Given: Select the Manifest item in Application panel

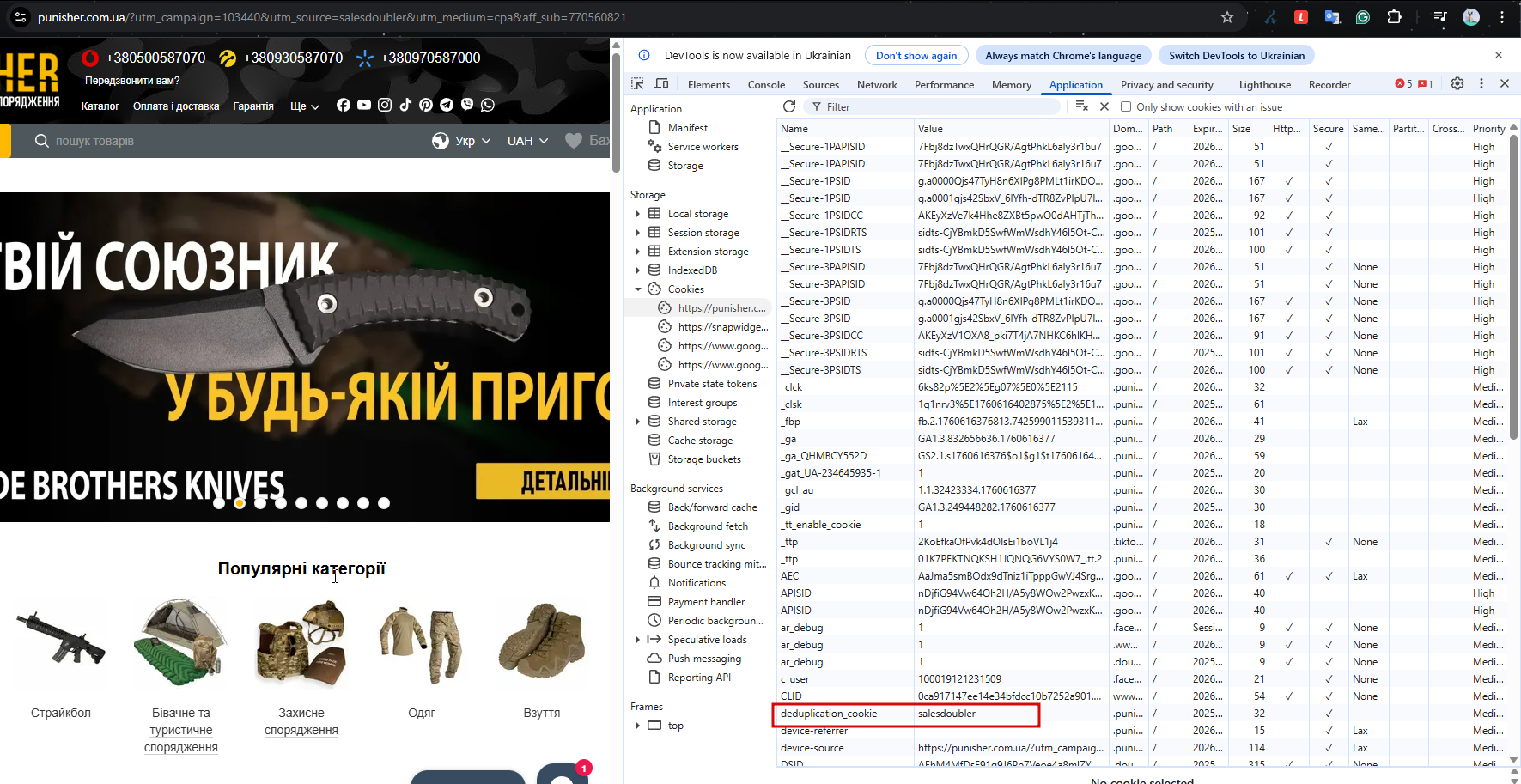Looking at the screenshot, I should click(688, 128).
